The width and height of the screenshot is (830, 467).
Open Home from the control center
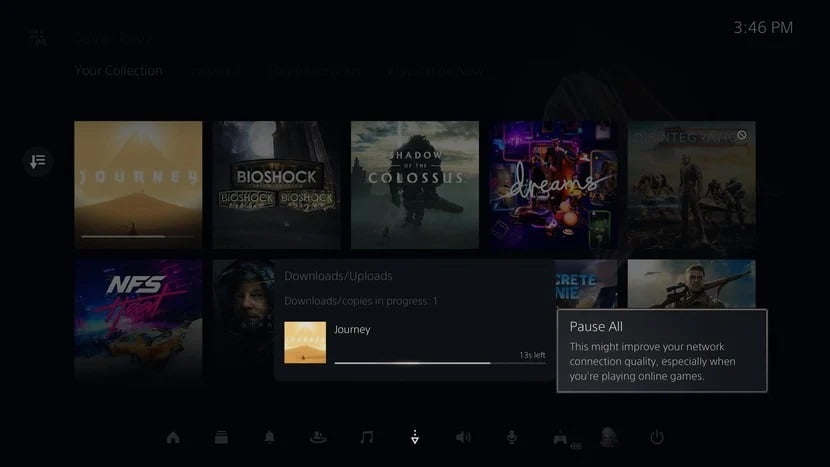coord(173,437)
